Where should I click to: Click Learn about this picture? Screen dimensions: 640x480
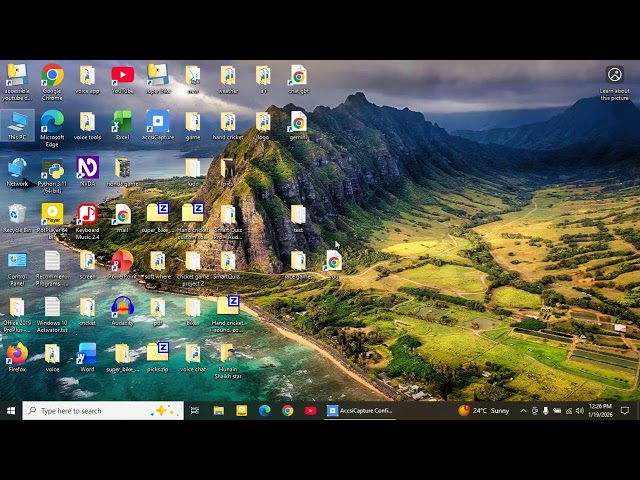point(614,83)
